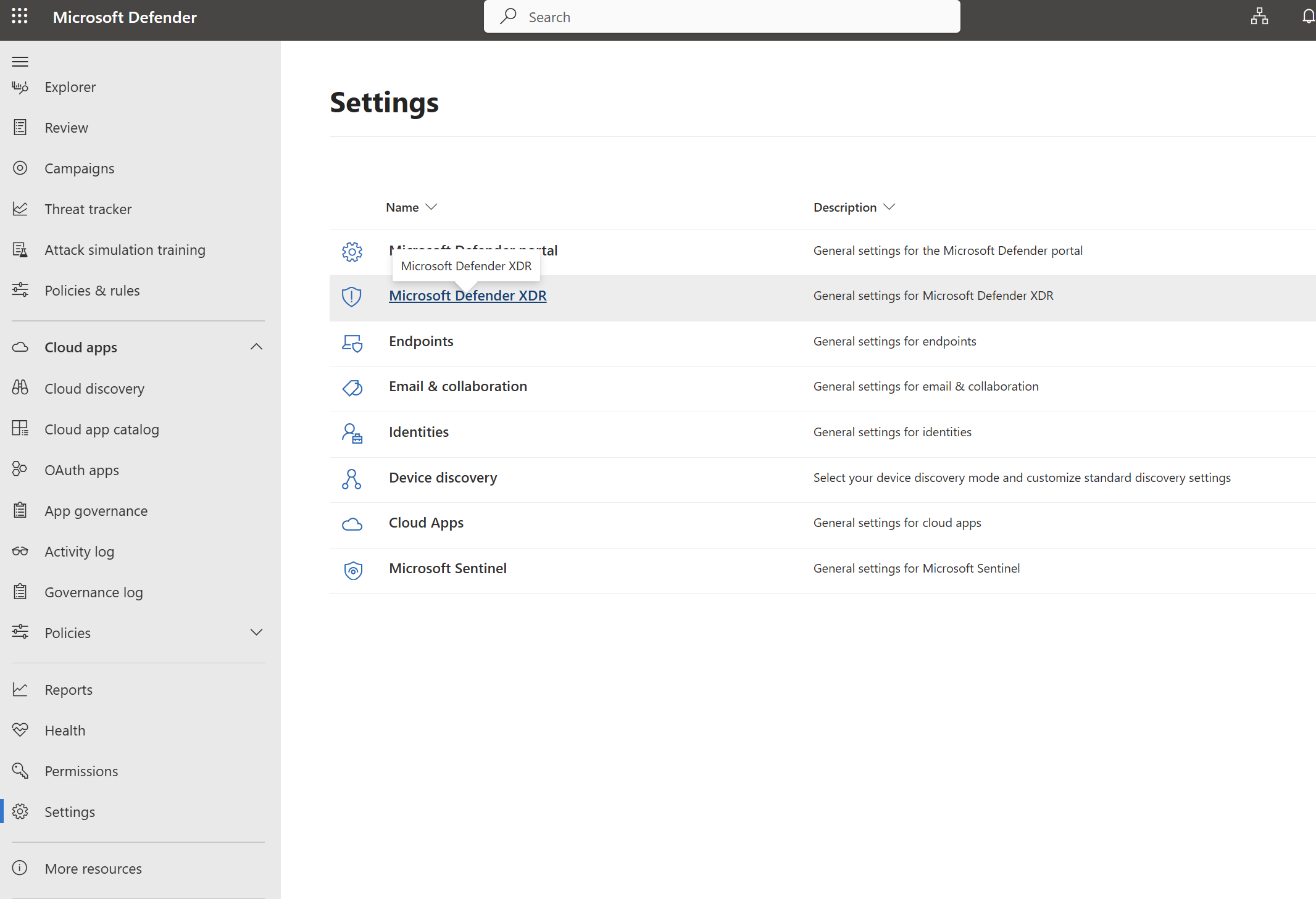Image resolution: width=1316 pixels, height=899 pixels.
Task: Open the app launcher waffle icon
Action: [x=20, y=17]
